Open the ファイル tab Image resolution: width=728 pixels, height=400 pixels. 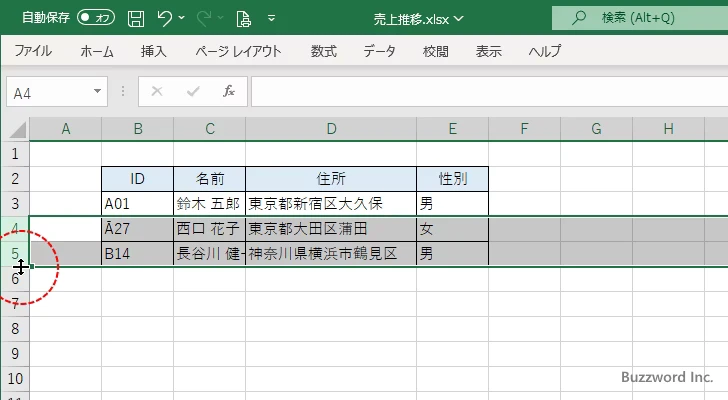point(33,51)
